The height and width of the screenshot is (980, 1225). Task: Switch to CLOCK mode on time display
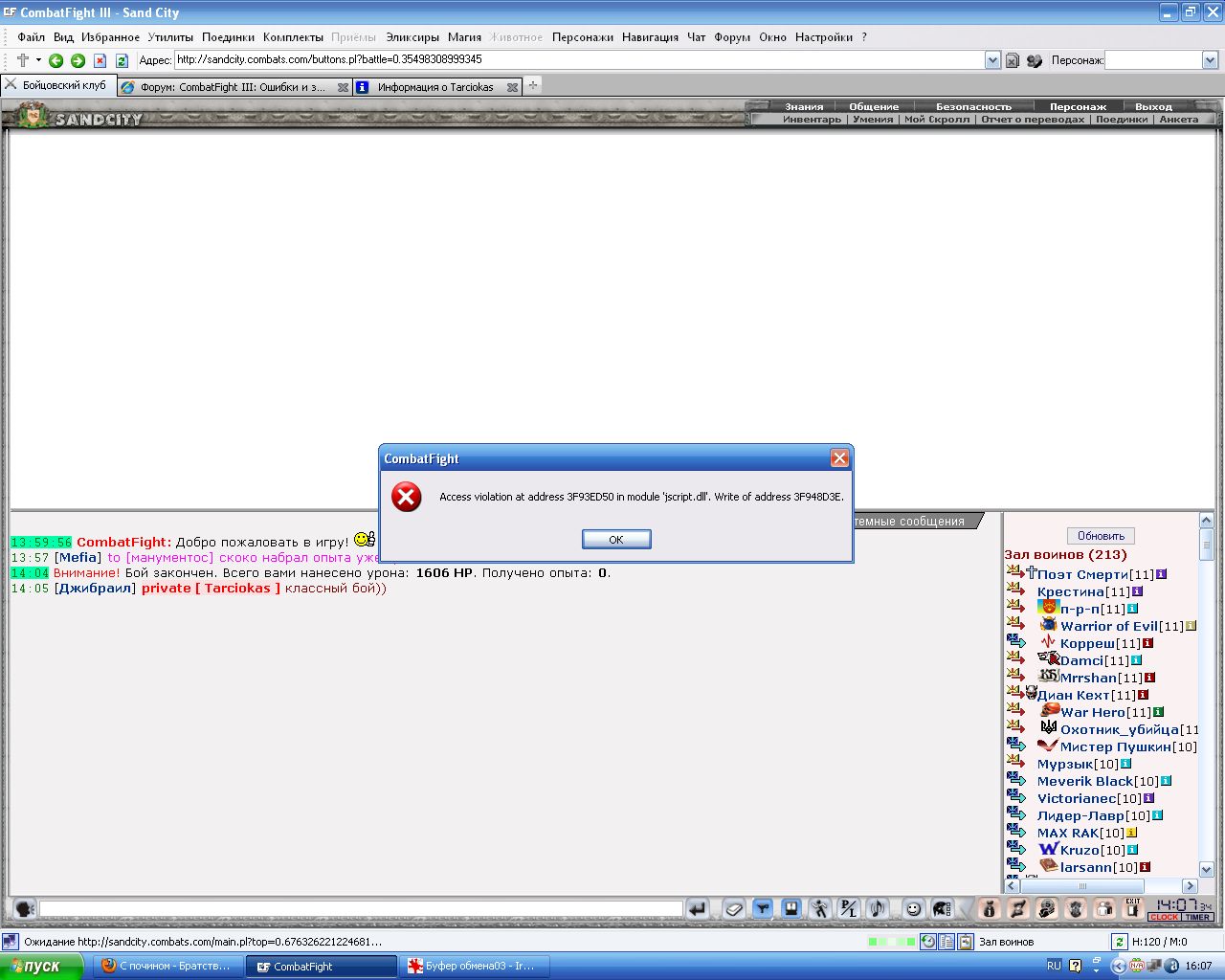coord(1164,917)
